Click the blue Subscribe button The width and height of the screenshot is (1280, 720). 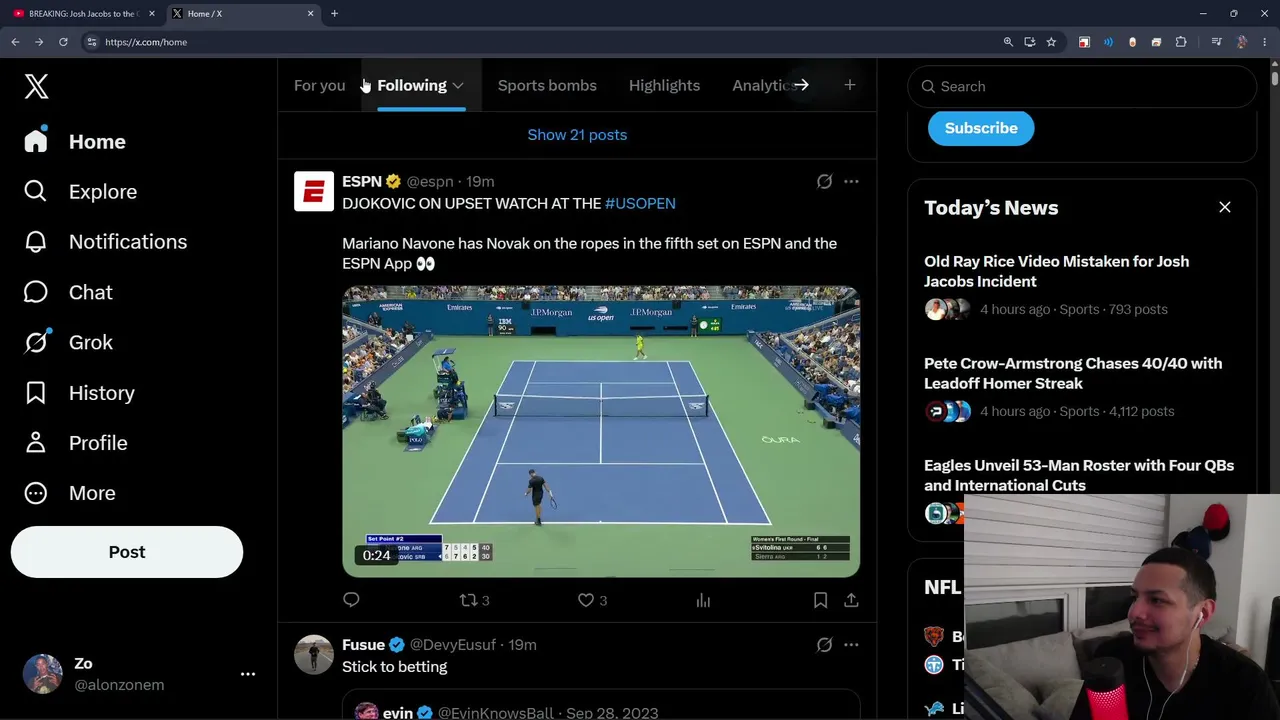(981, 128)
